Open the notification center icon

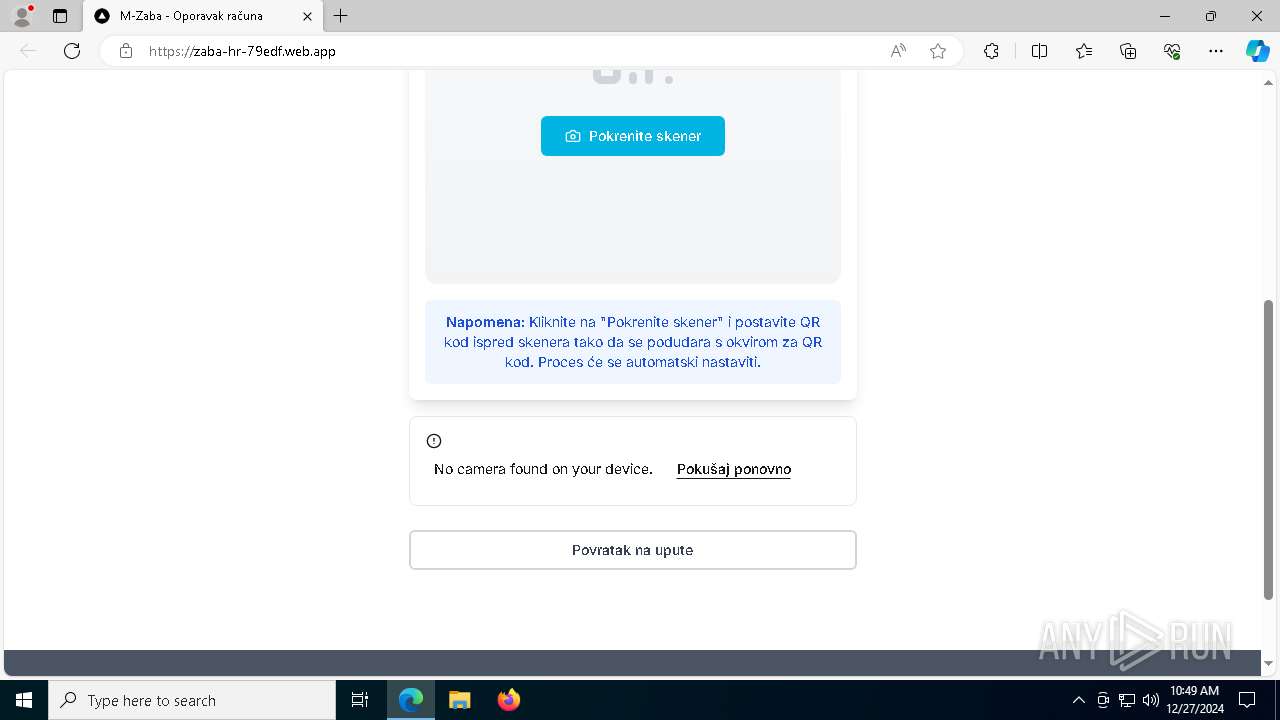1247,700
